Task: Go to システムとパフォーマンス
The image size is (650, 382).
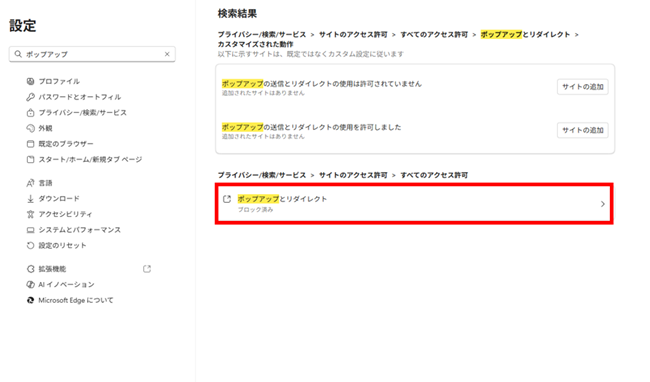Action: (80, 230)
